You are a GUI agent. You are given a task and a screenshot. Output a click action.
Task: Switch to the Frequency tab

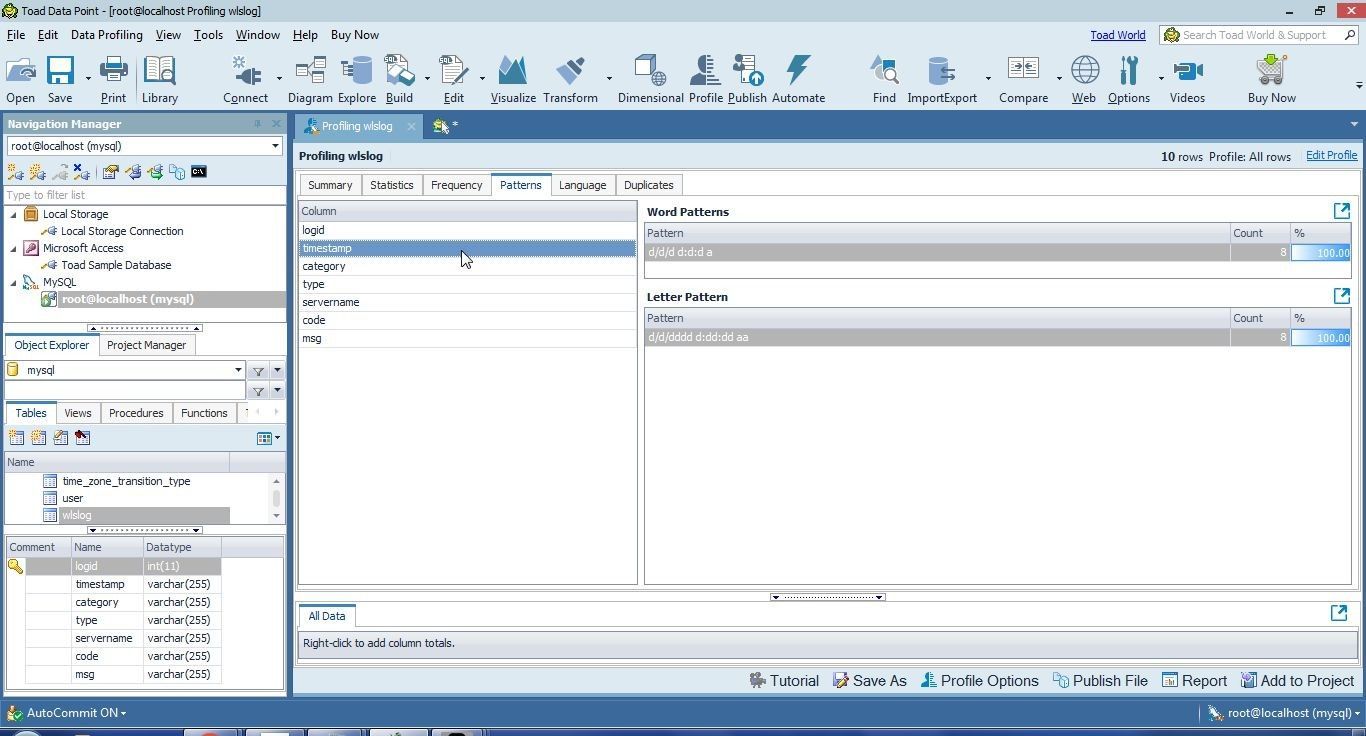tap(456, 185)
